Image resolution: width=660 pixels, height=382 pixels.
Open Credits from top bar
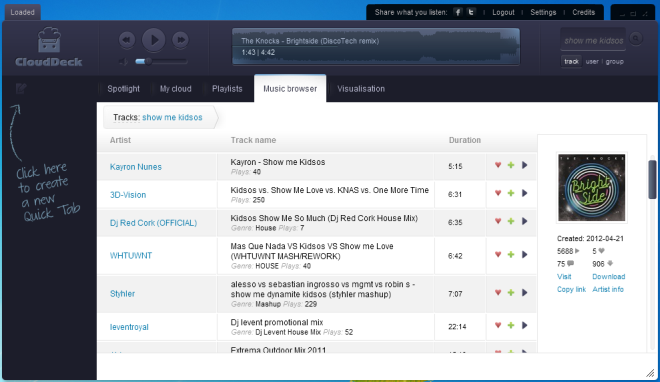pyautogui.click(x=583, y=12)
